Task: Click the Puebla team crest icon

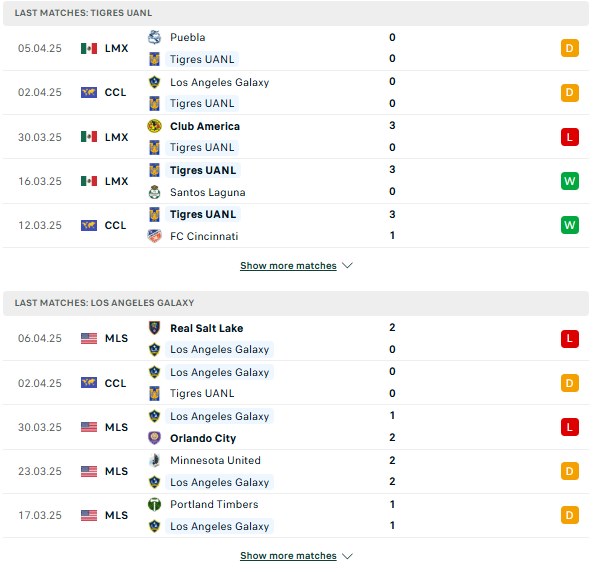Action: click(x=154, y=37)
